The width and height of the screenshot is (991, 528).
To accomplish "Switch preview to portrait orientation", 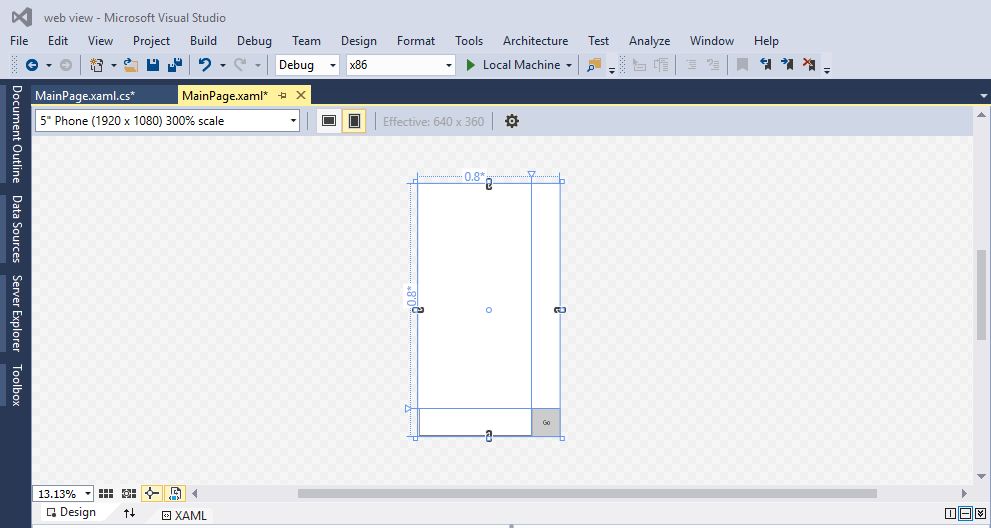I will click(x=354, y=121).
